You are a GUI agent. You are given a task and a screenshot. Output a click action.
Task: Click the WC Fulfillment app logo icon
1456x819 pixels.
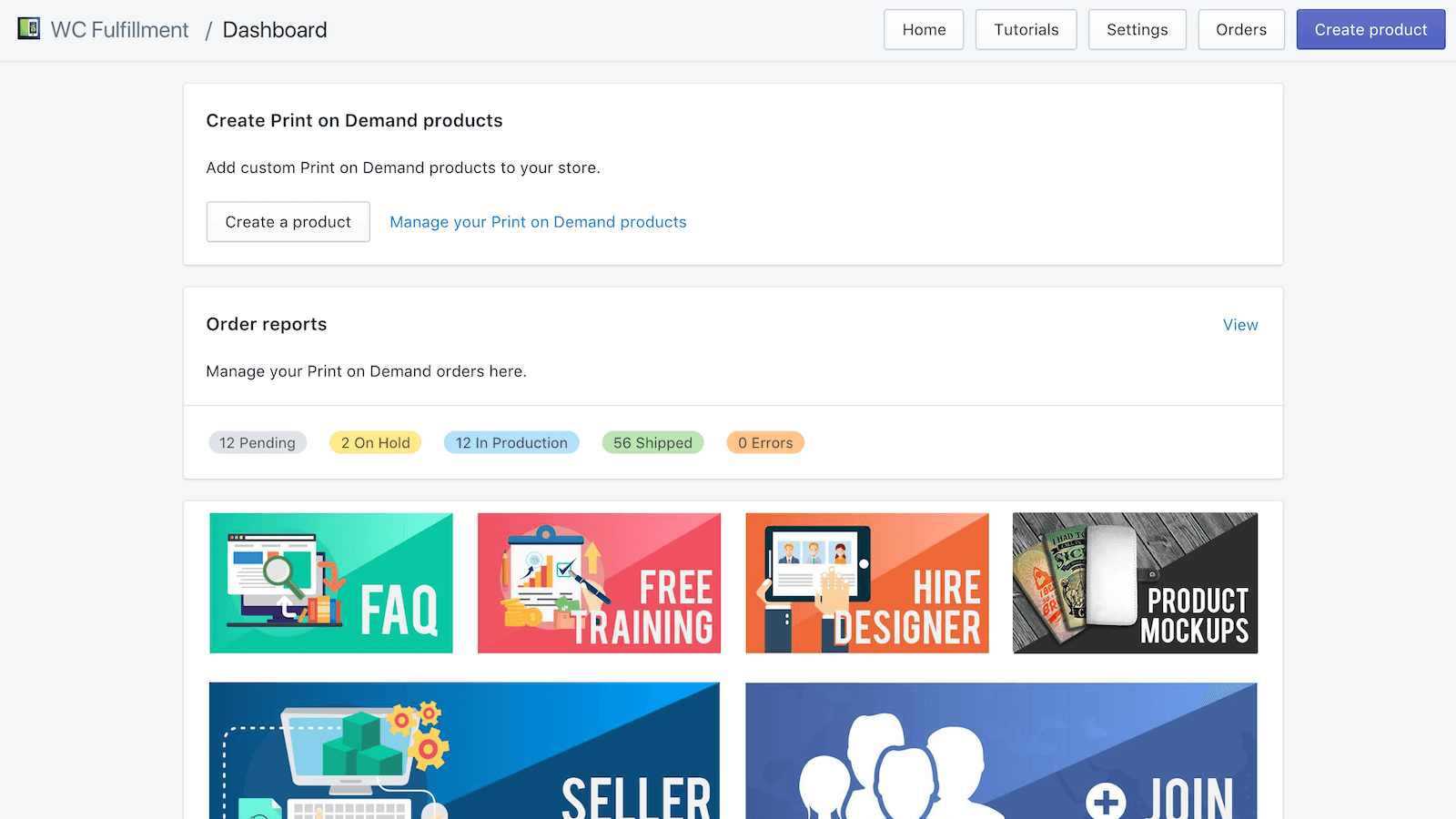coord(29,29)
